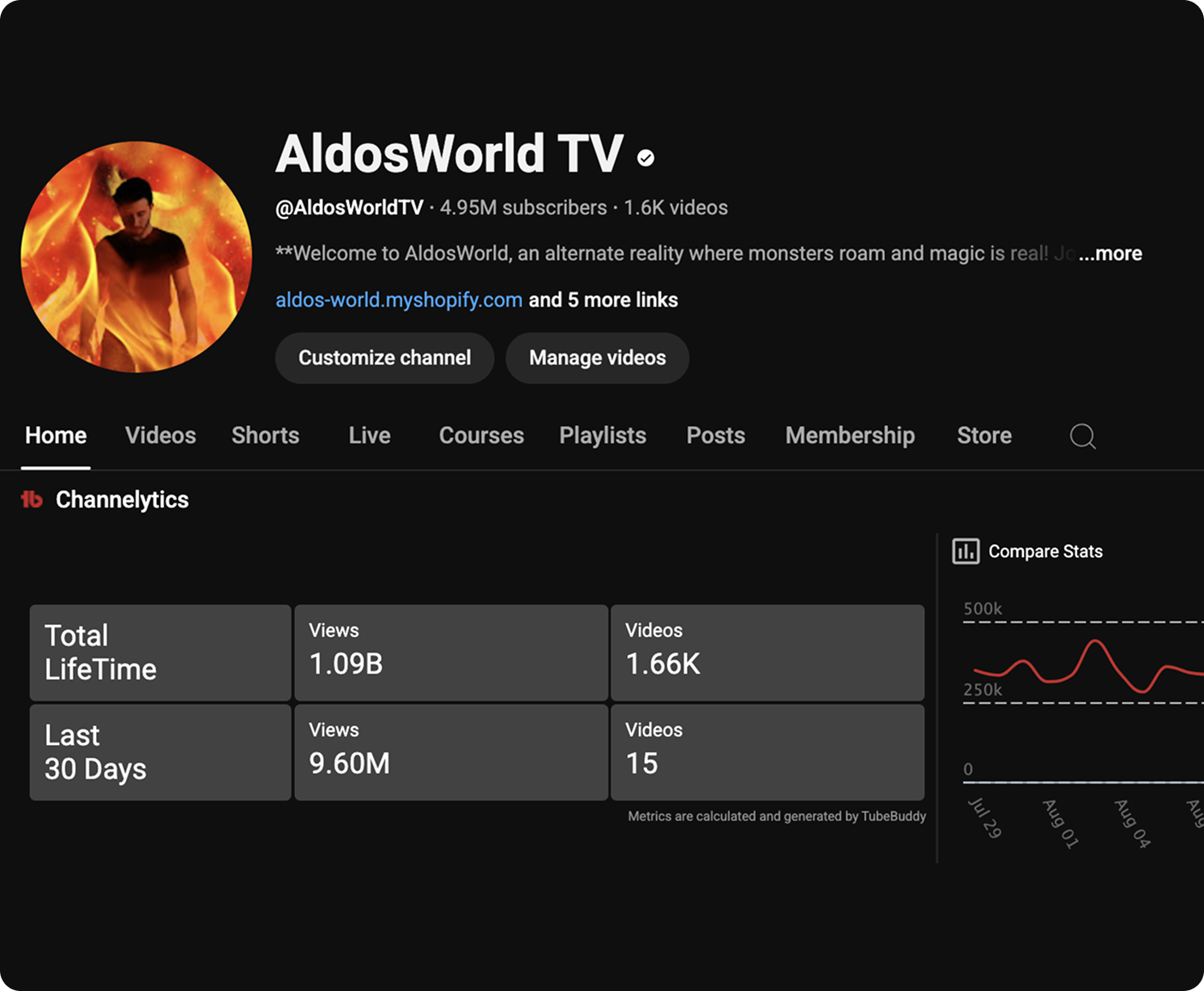The width and height of the screenshot is (1204, 991).
Task: Click the channel search magnifier icon
Action: [1082, 436]
